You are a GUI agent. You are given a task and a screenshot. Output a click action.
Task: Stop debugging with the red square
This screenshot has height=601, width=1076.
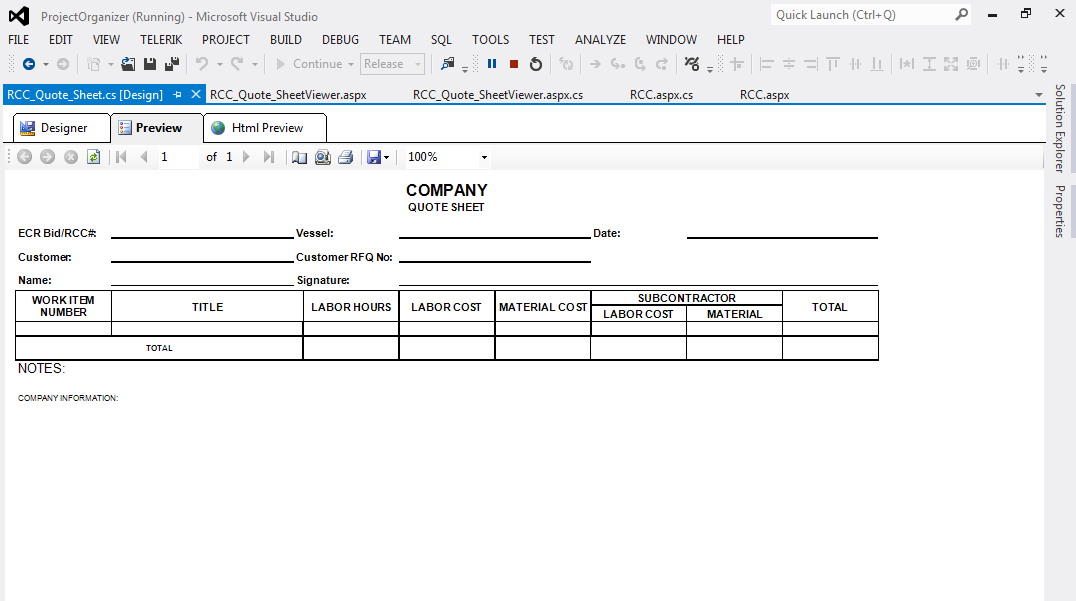(x=514, y=64)
